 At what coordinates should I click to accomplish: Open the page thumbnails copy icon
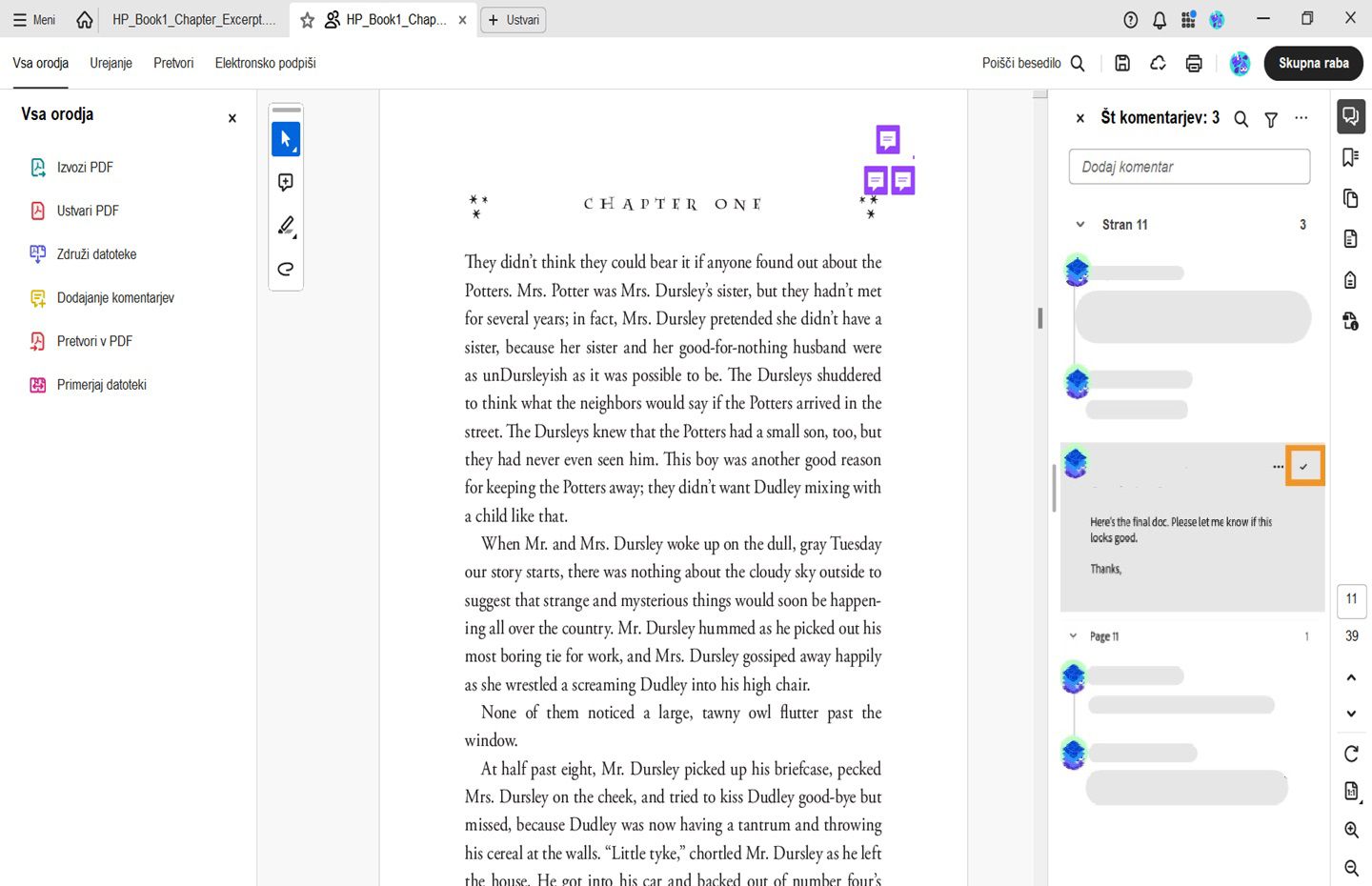(x=1351, y=198)
